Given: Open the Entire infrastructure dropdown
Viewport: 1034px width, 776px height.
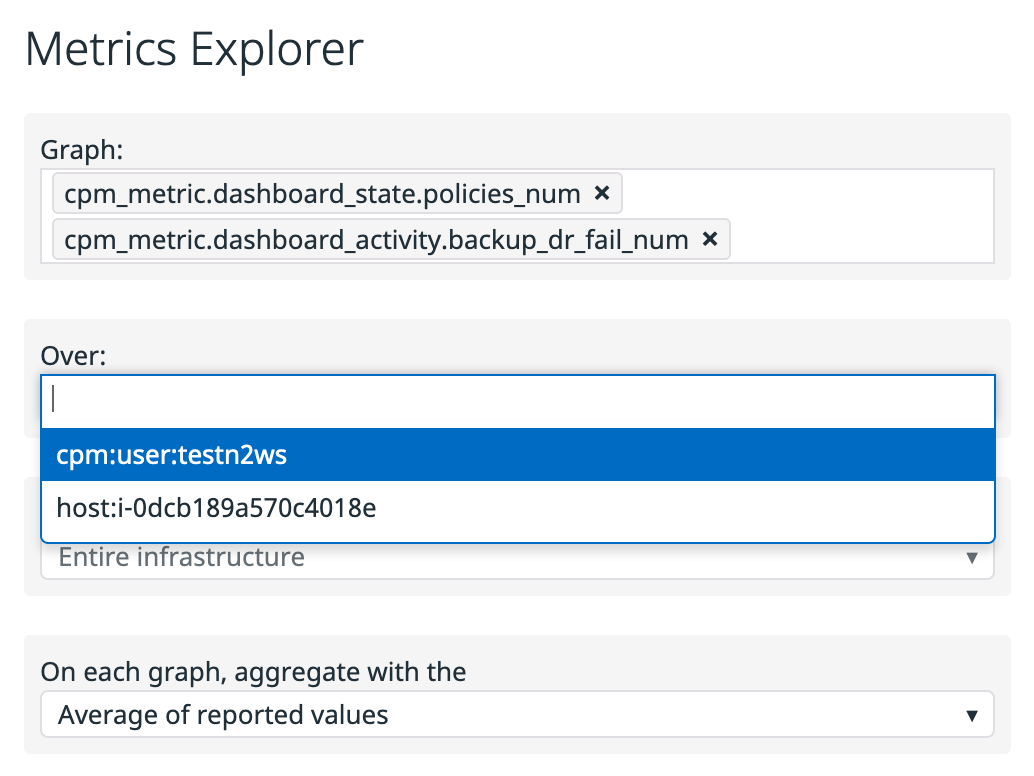Looking at the screenshot, I should [x=500, y=557].
